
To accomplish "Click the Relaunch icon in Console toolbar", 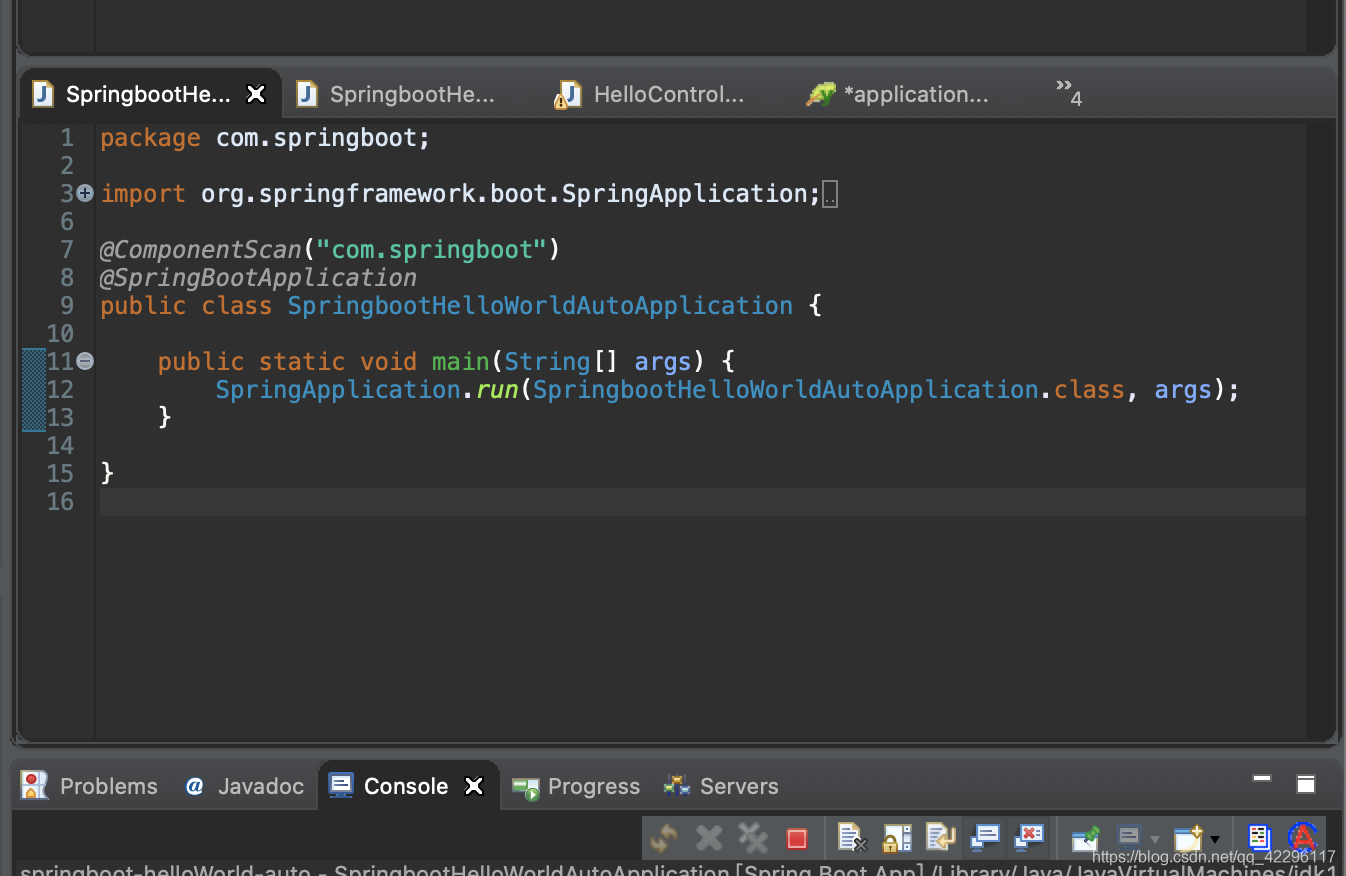I will [664, 838].
